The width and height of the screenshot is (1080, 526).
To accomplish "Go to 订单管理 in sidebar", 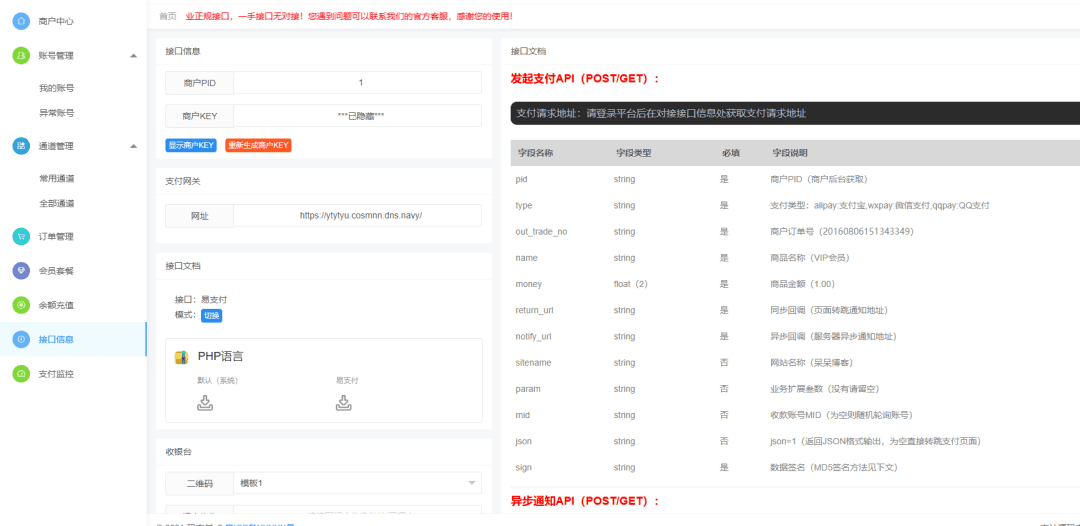I will pos(56,236).
